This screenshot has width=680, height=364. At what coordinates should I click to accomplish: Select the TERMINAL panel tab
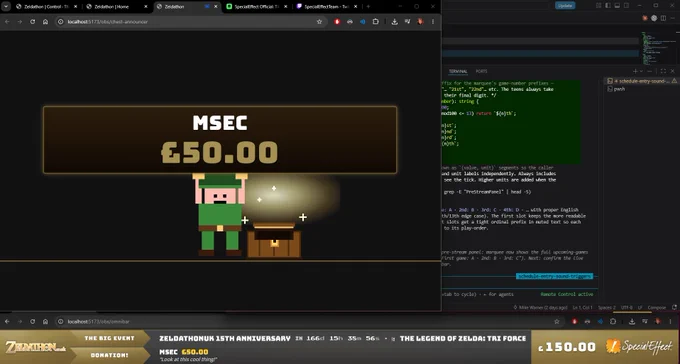click(x=458, y=71)
